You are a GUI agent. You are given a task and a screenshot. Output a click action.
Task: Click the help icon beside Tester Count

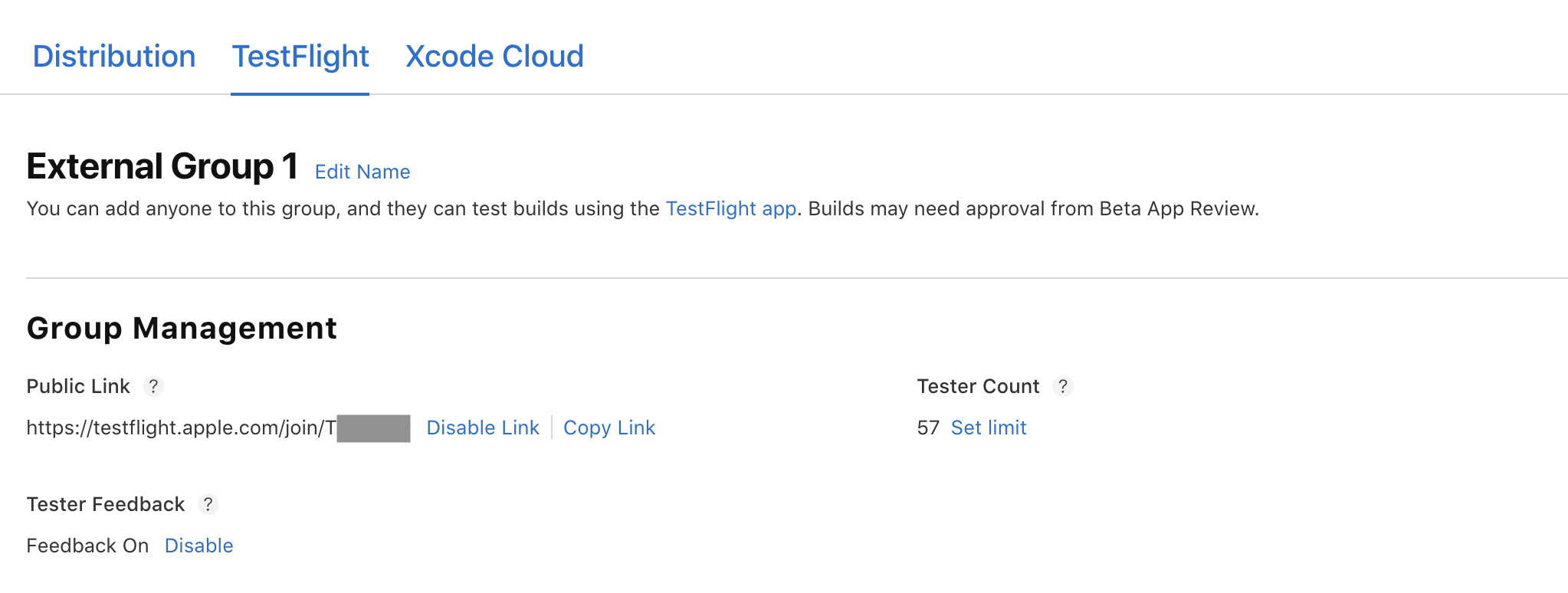click(x=1064, y=387)
